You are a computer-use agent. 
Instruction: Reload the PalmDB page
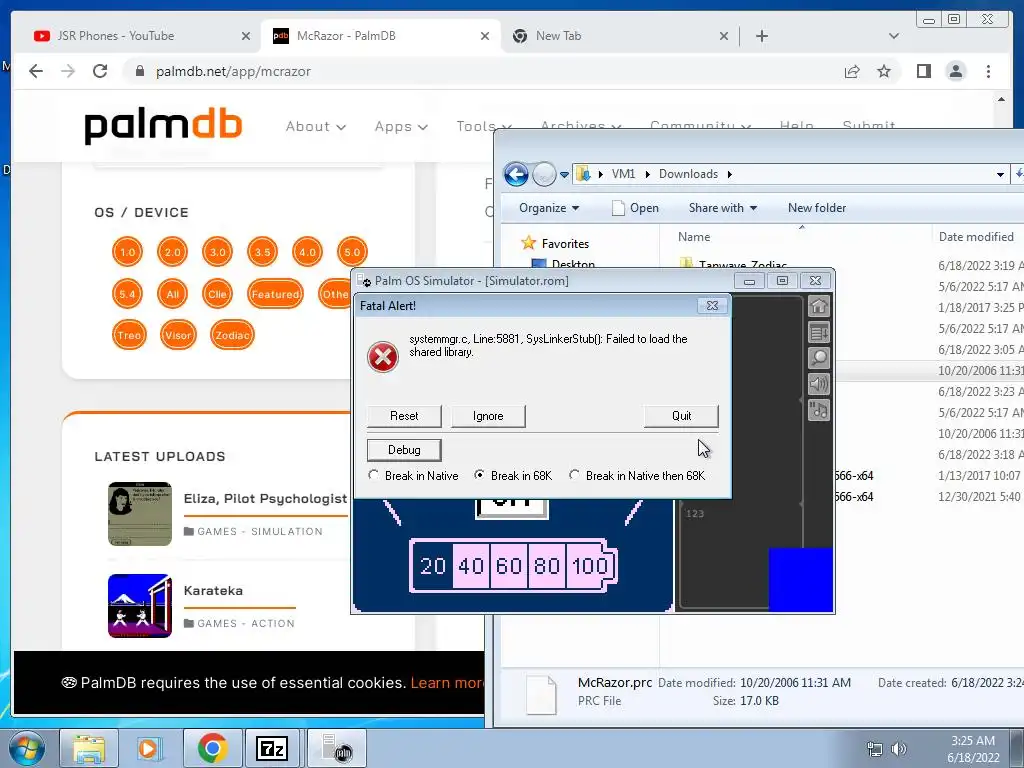point(100,71)
